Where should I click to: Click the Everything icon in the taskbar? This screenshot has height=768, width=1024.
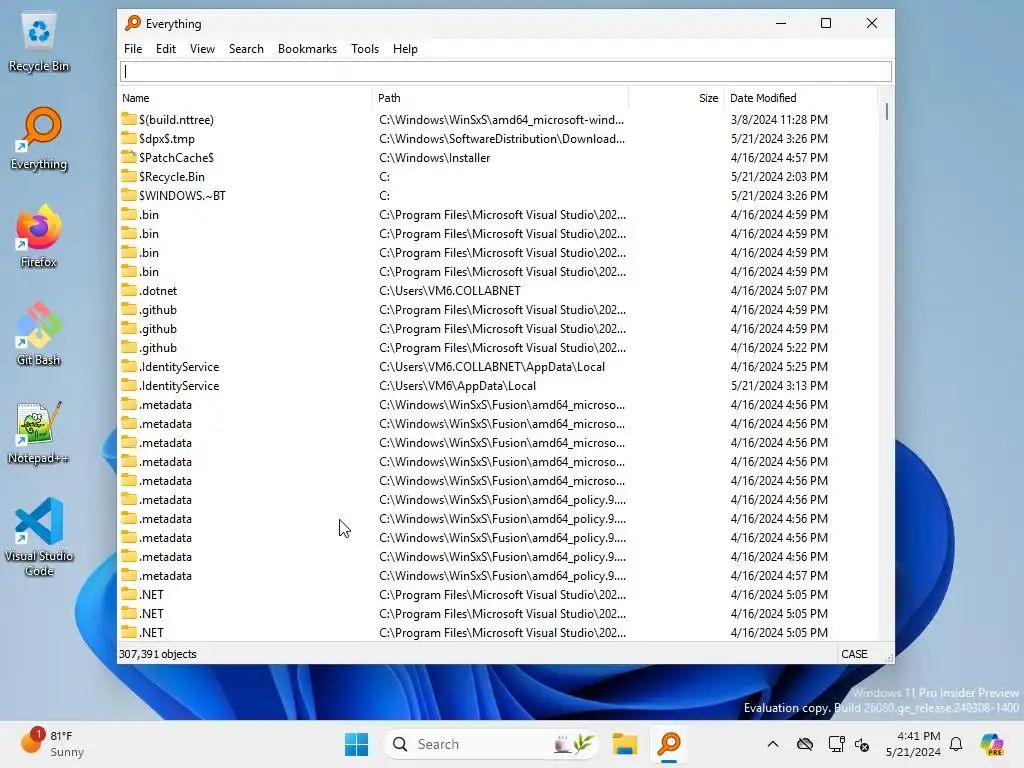[x=669, y=744]
